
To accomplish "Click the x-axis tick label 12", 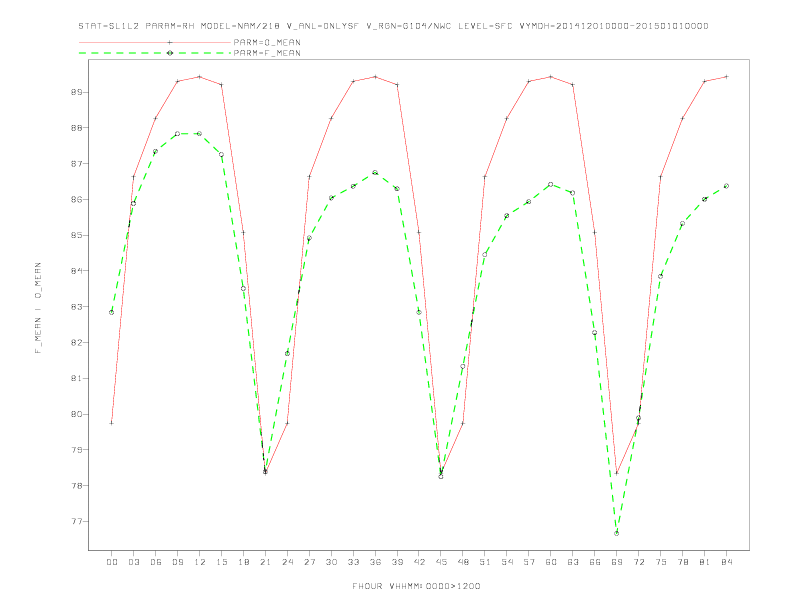I will (200, 562).
